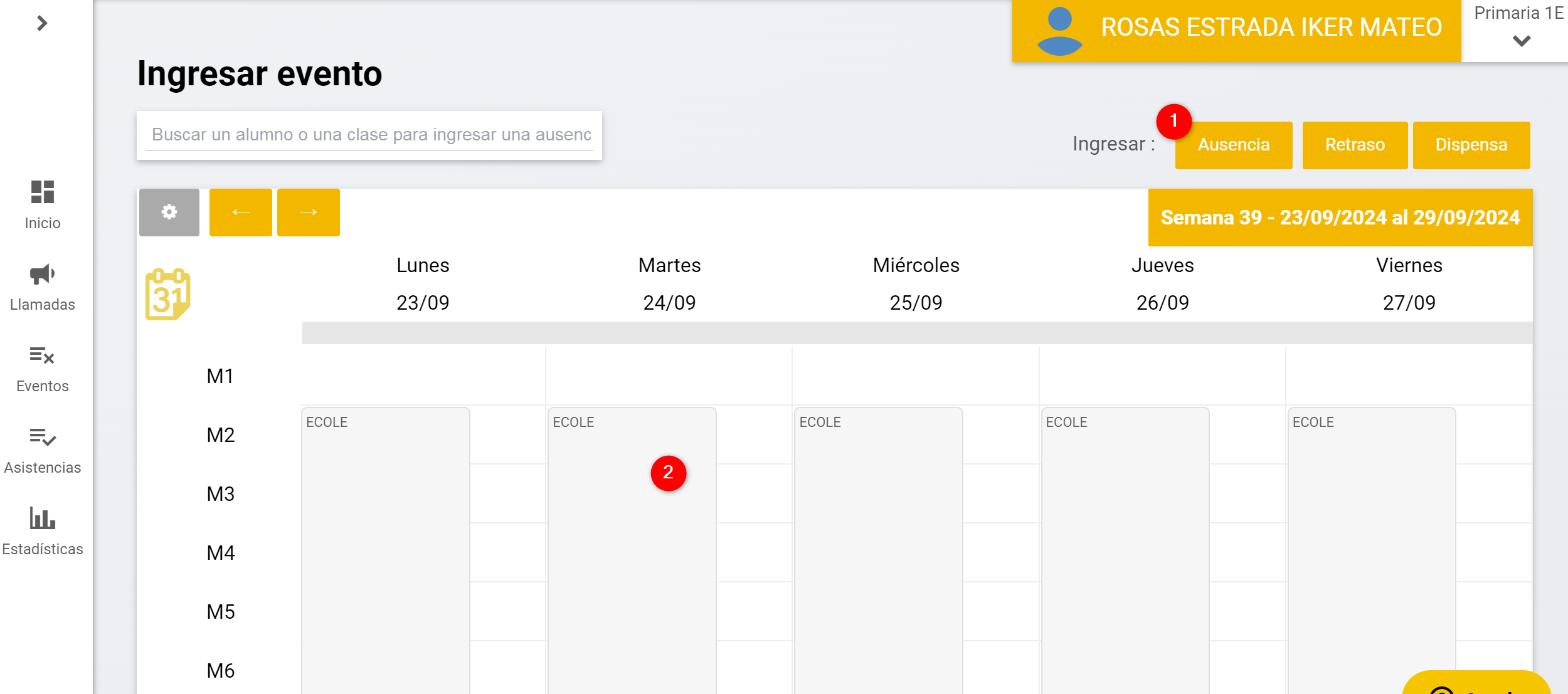
Task: Open Llamadas megaphone icon
Action: pos(42,274)
